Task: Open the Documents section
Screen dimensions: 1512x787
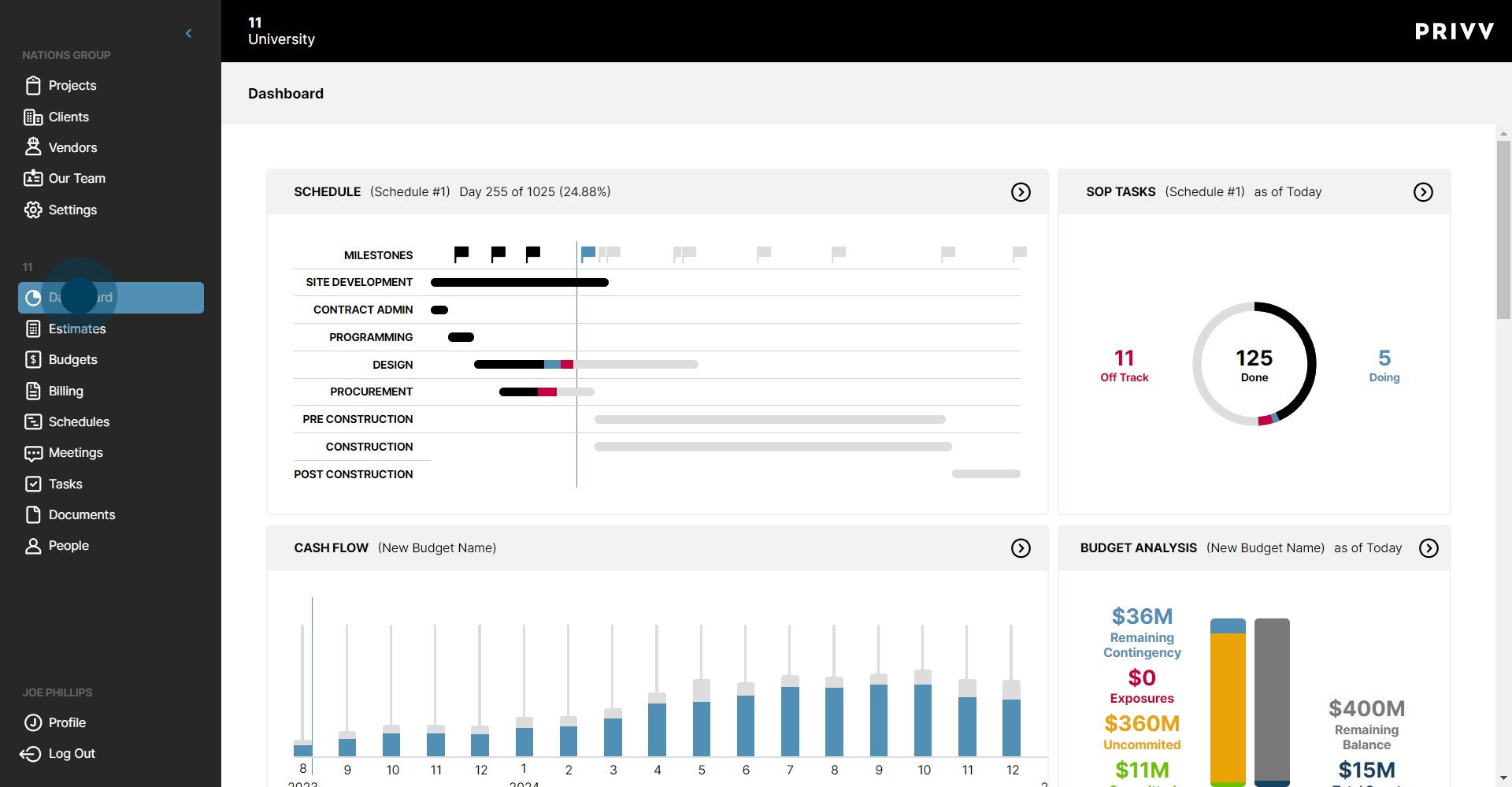Action: point(82,514)
